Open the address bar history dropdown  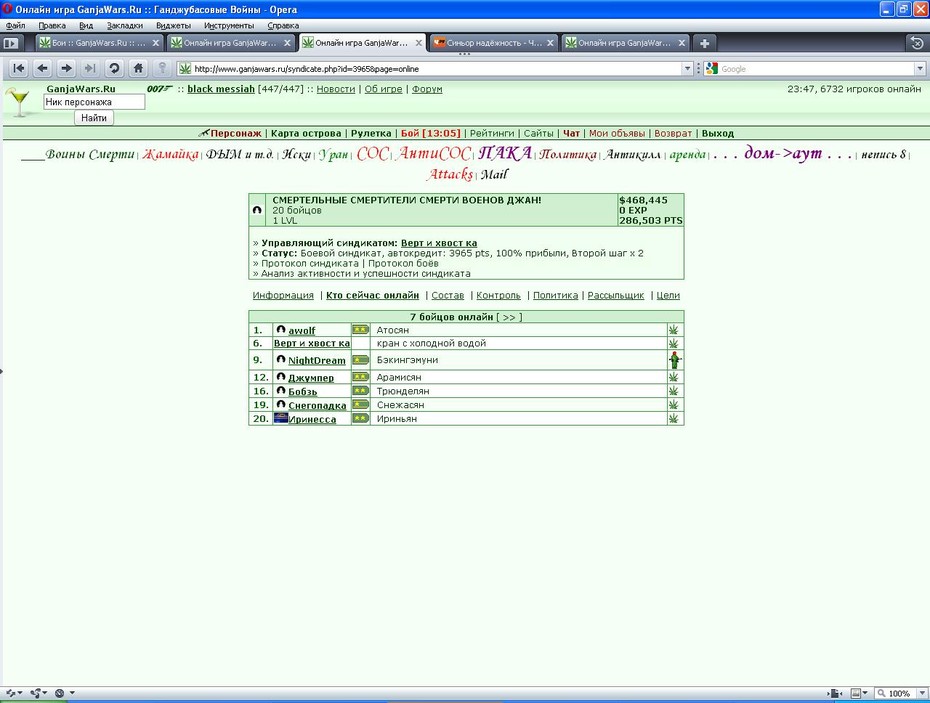coord(687,69)
